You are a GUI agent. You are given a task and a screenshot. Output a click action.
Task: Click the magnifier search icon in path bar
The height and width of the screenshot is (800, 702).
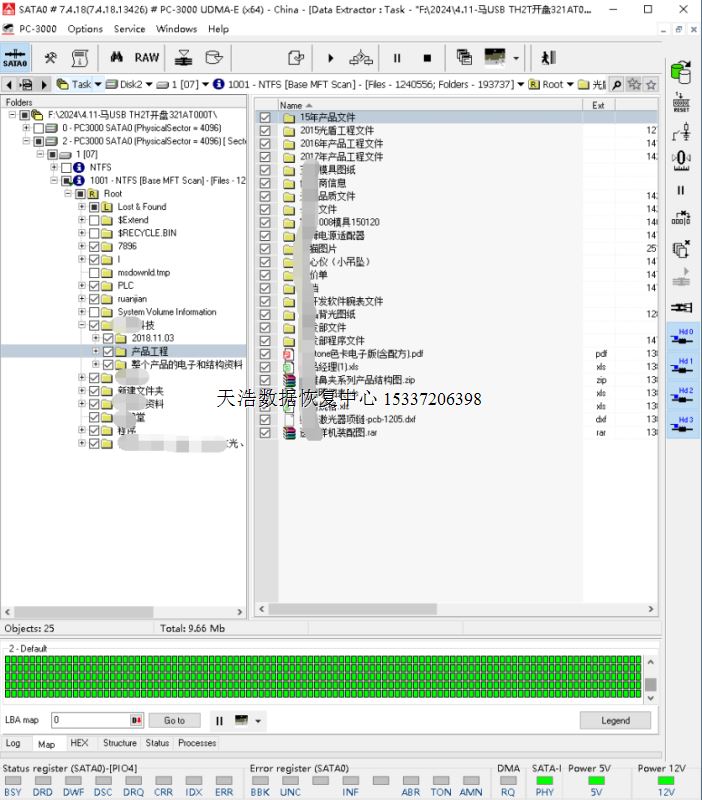pyautogui.click(x=617, y=85)
